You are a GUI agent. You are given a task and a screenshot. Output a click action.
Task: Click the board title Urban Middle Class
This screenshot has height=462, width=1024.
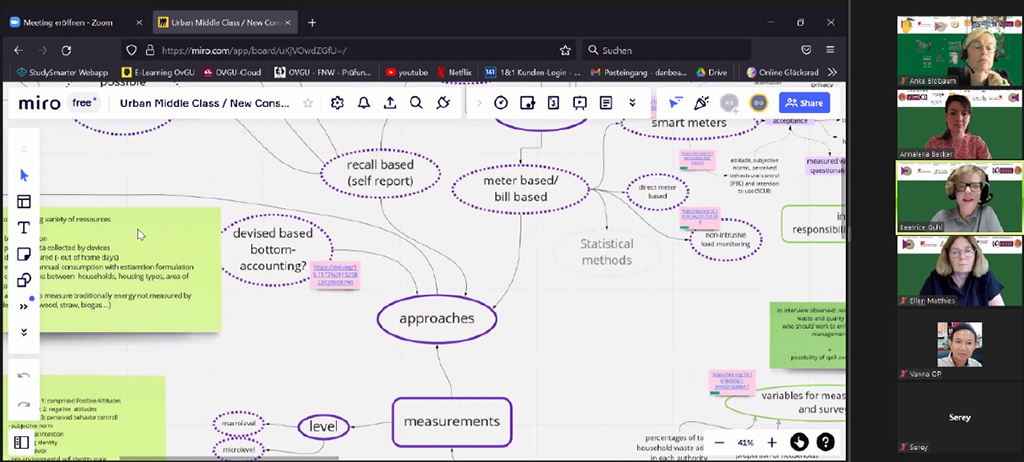coord(204,103)
